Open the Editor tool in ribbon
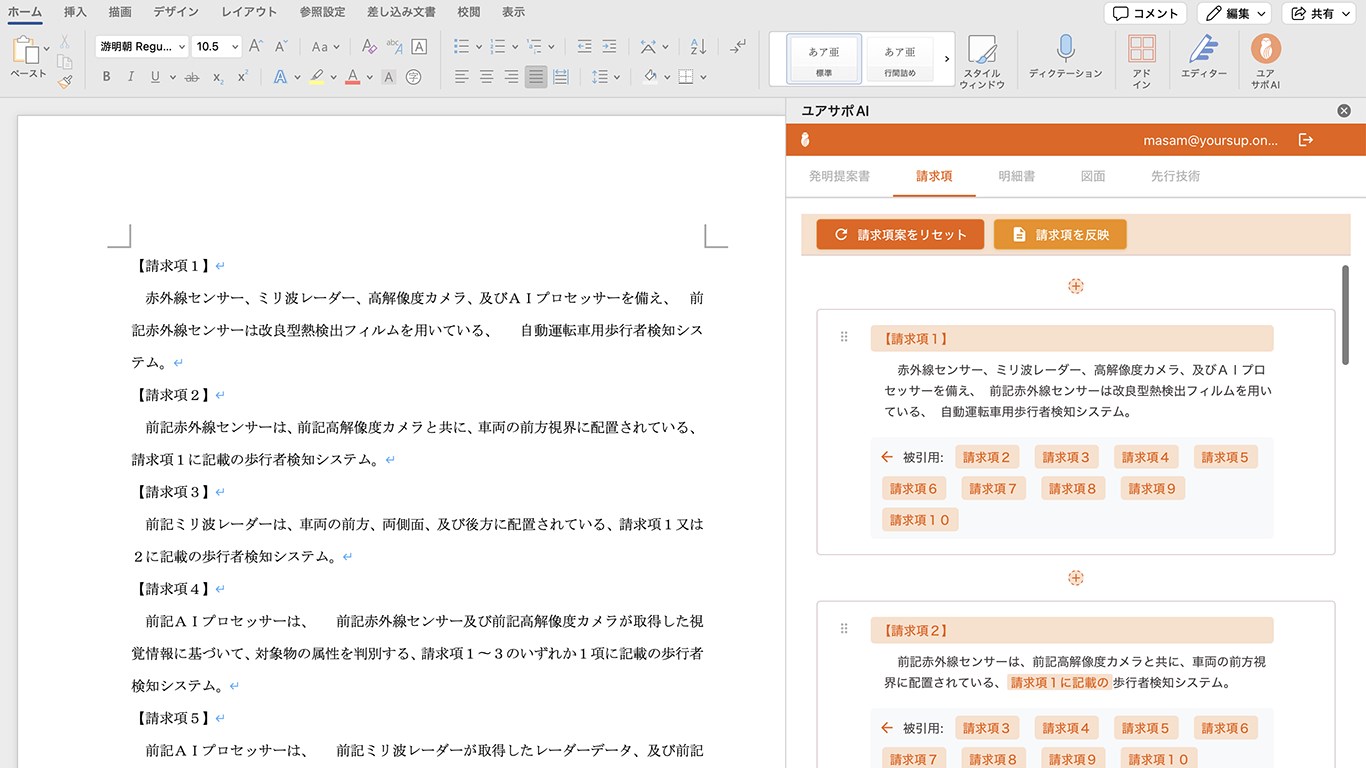The height and width of the screenshot is (768, 1366). pos(1203,50)
